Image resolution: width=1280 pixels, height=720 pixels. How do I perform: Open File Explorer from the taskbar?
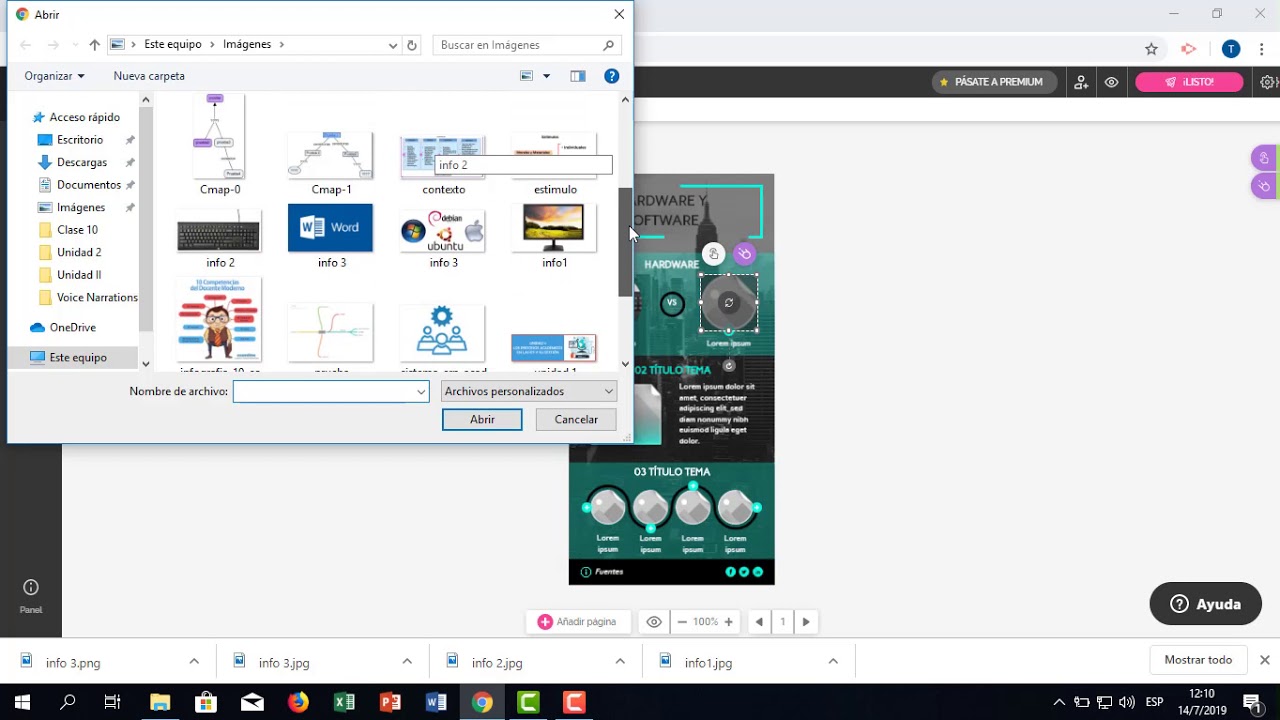(x=160, y=702)
